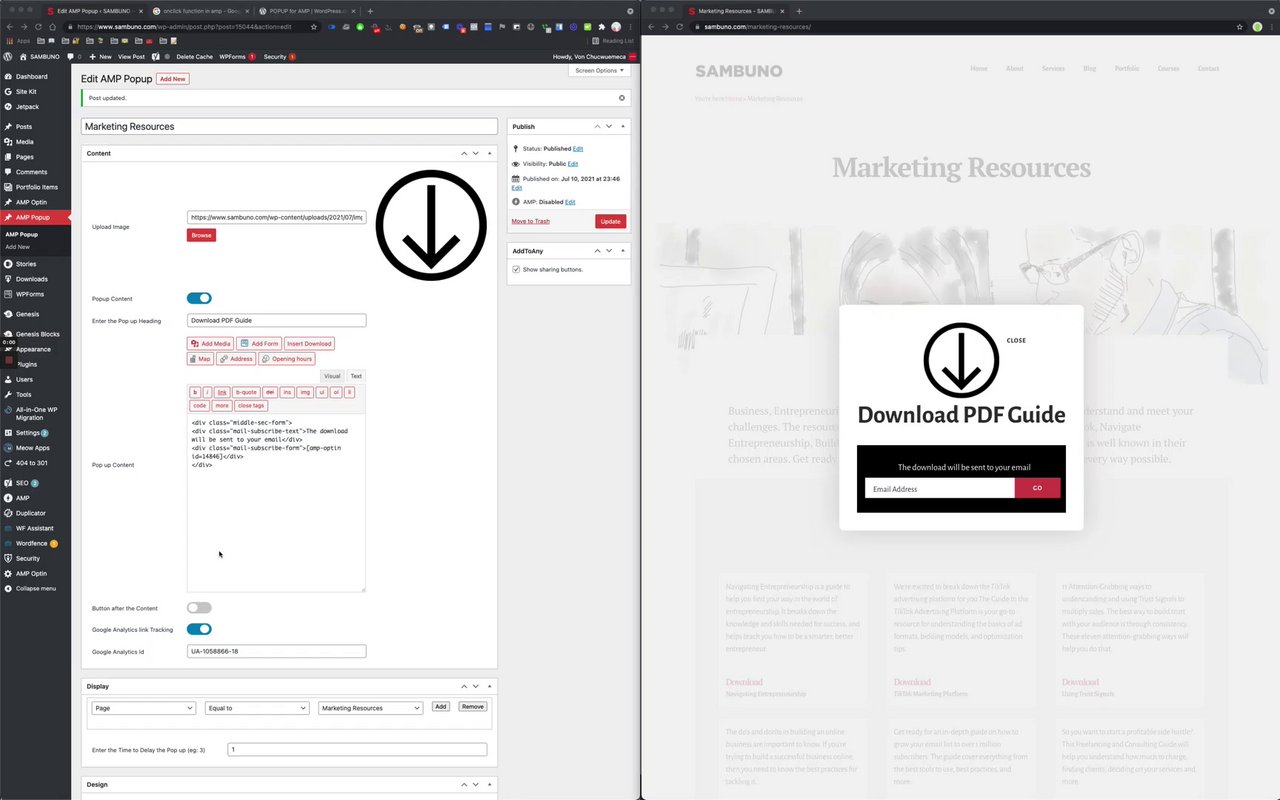
Task: Click Add New button beside page title
Action: (172, 79)
